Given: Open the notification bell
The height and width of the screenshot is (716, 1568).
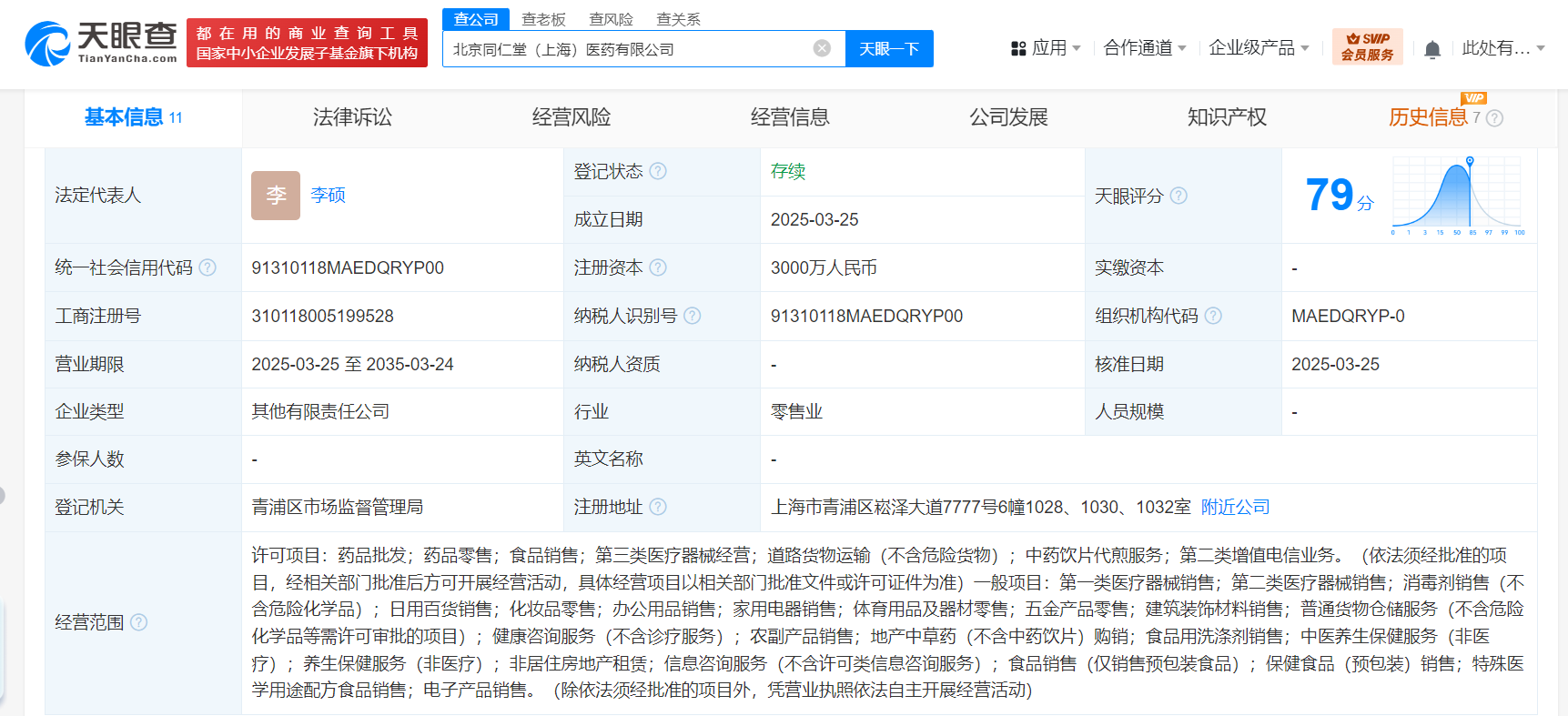Looking at the screenshot, I should (x=1431, y=49).
